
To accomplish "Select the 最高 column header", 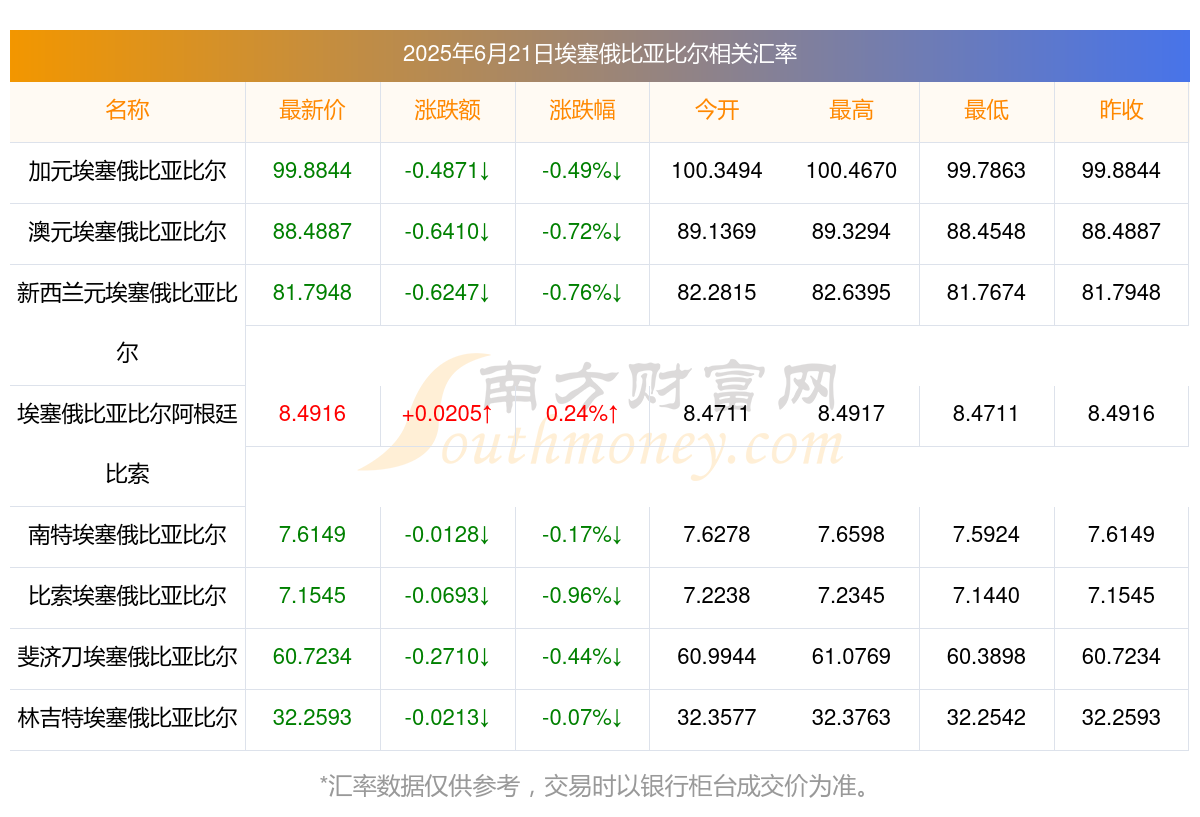I will tap(851, 110).
